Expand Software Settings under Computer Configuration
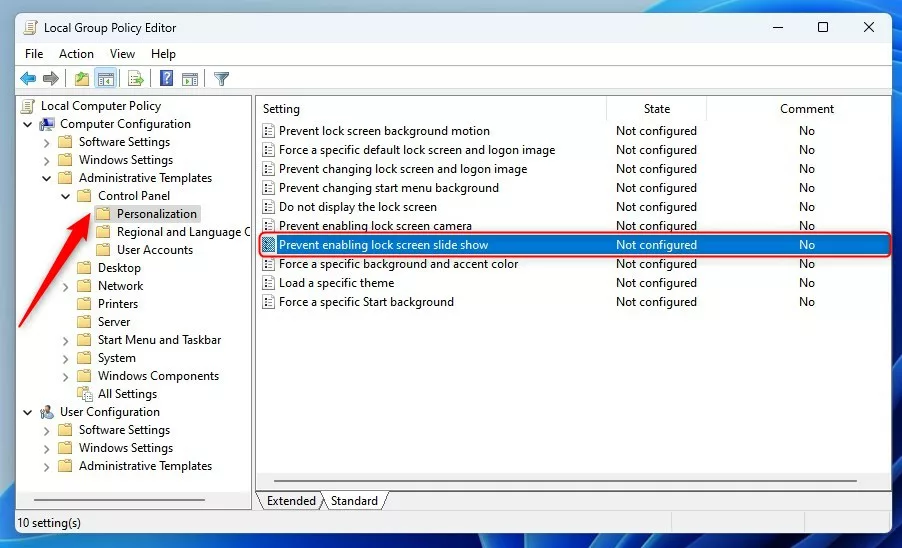The width and height of the screenshot is (902, 548). tap(47, 143)
